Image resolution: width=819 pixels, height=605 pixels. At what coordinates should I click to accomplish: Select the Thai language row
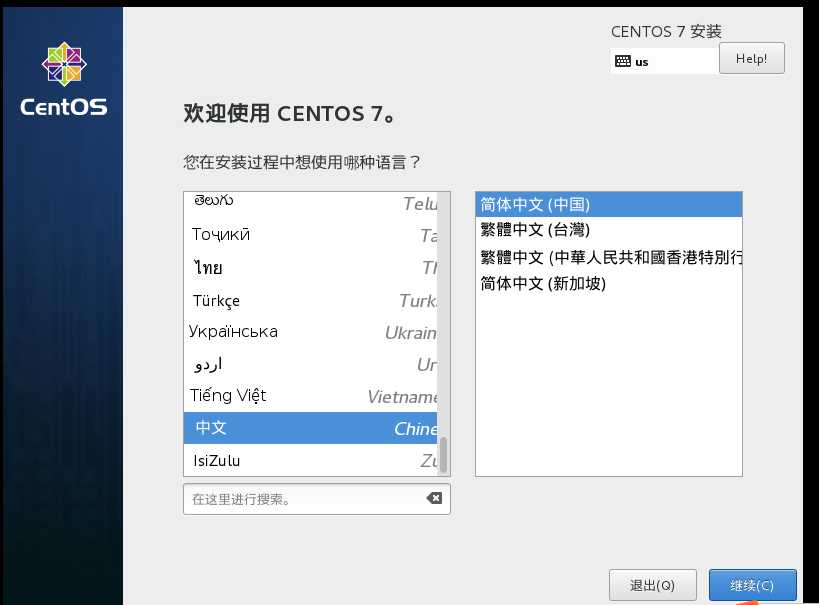[x=311, y=267]
